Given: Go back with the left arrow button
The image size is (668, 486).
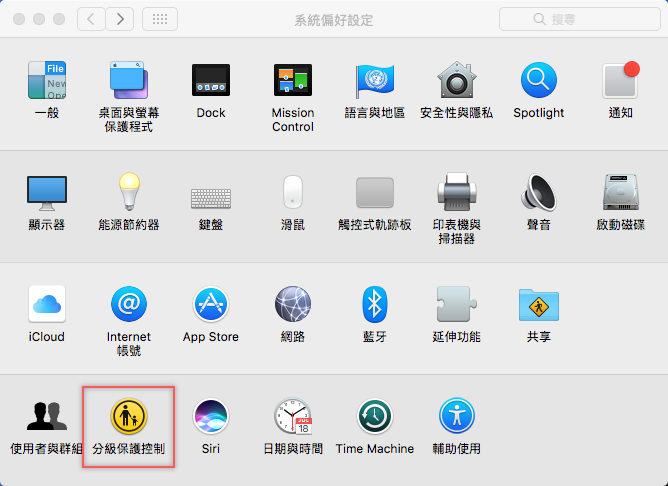Looking at the screenshot, I should click(x=91, y=19).
